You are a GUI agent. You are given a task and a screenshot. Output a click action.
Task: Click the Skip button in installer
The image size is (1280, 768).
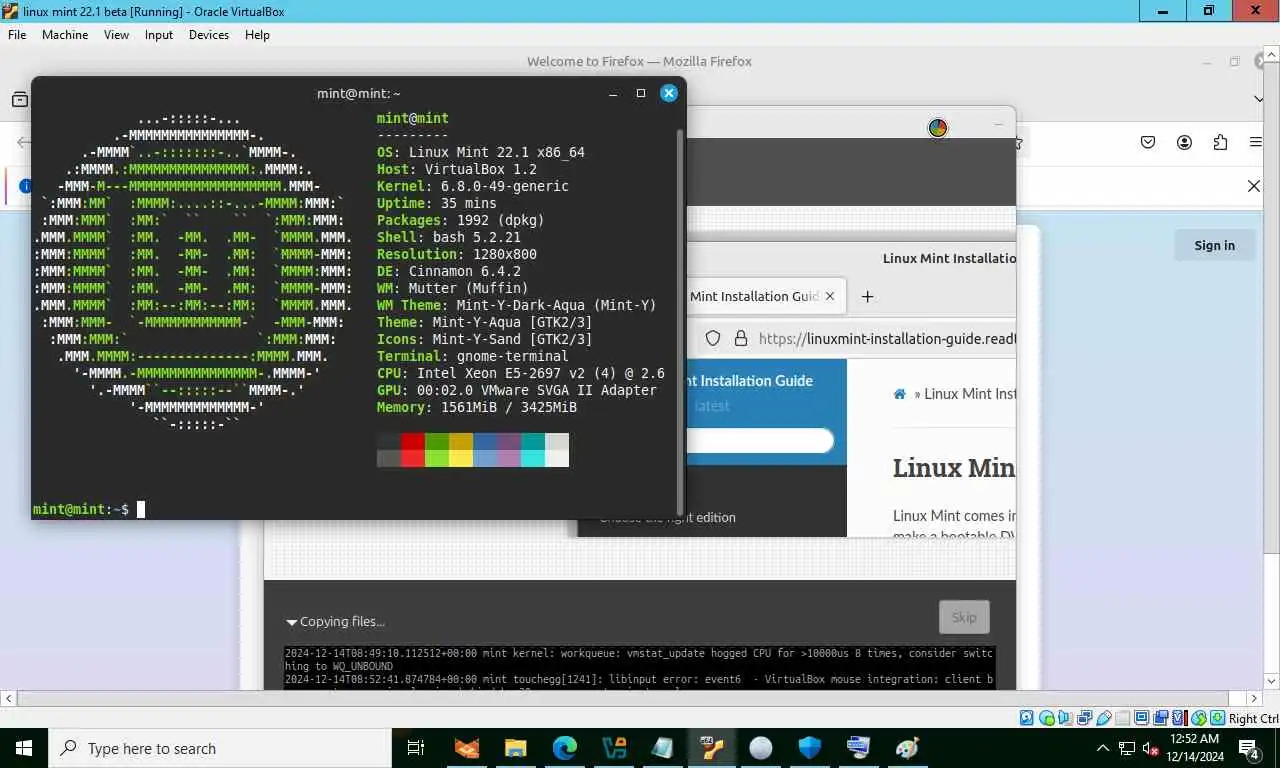point(964,617)
